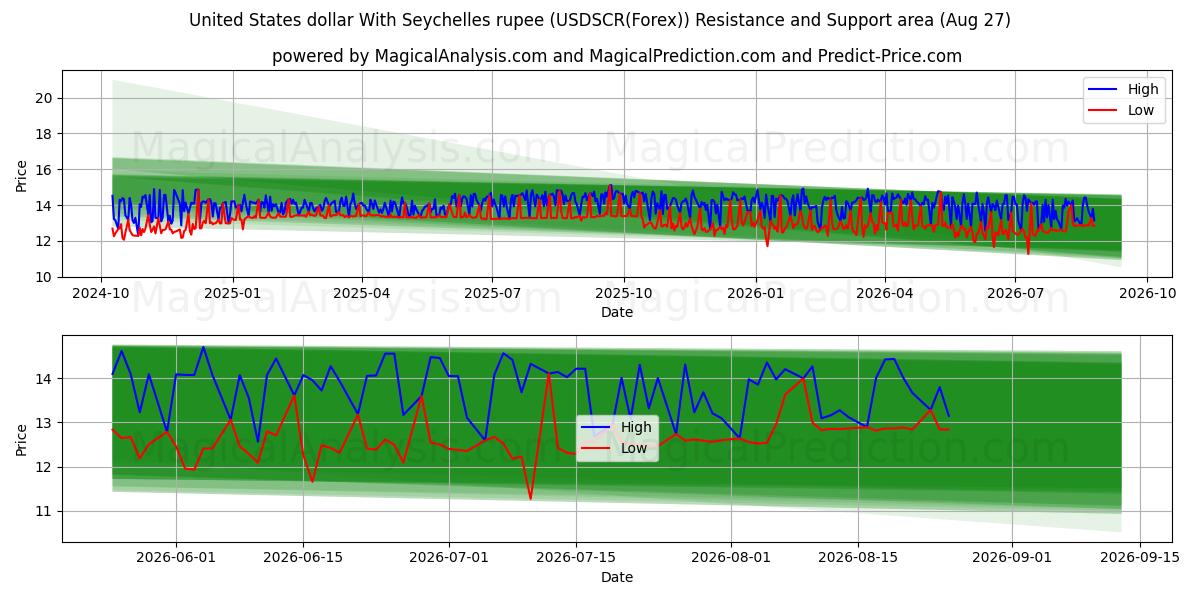Click the '2025-07' date tick on top chart

(x=492, y=295)
